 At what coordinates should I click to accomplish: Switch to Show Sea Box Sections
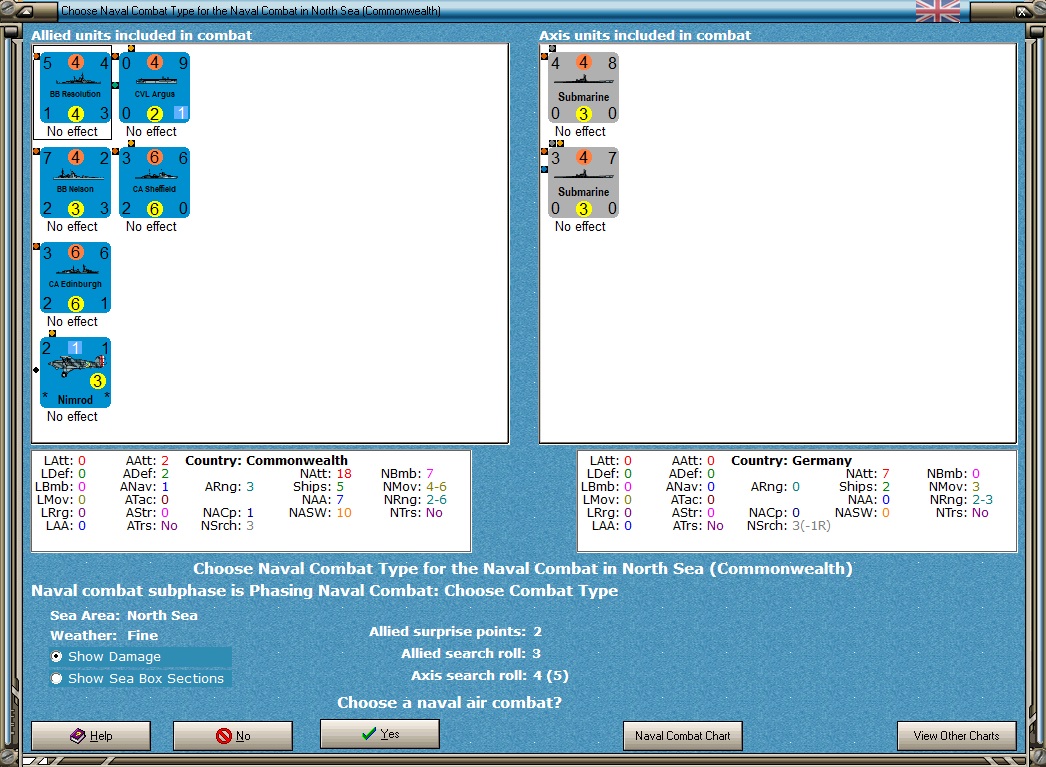[x=140, y=678]
